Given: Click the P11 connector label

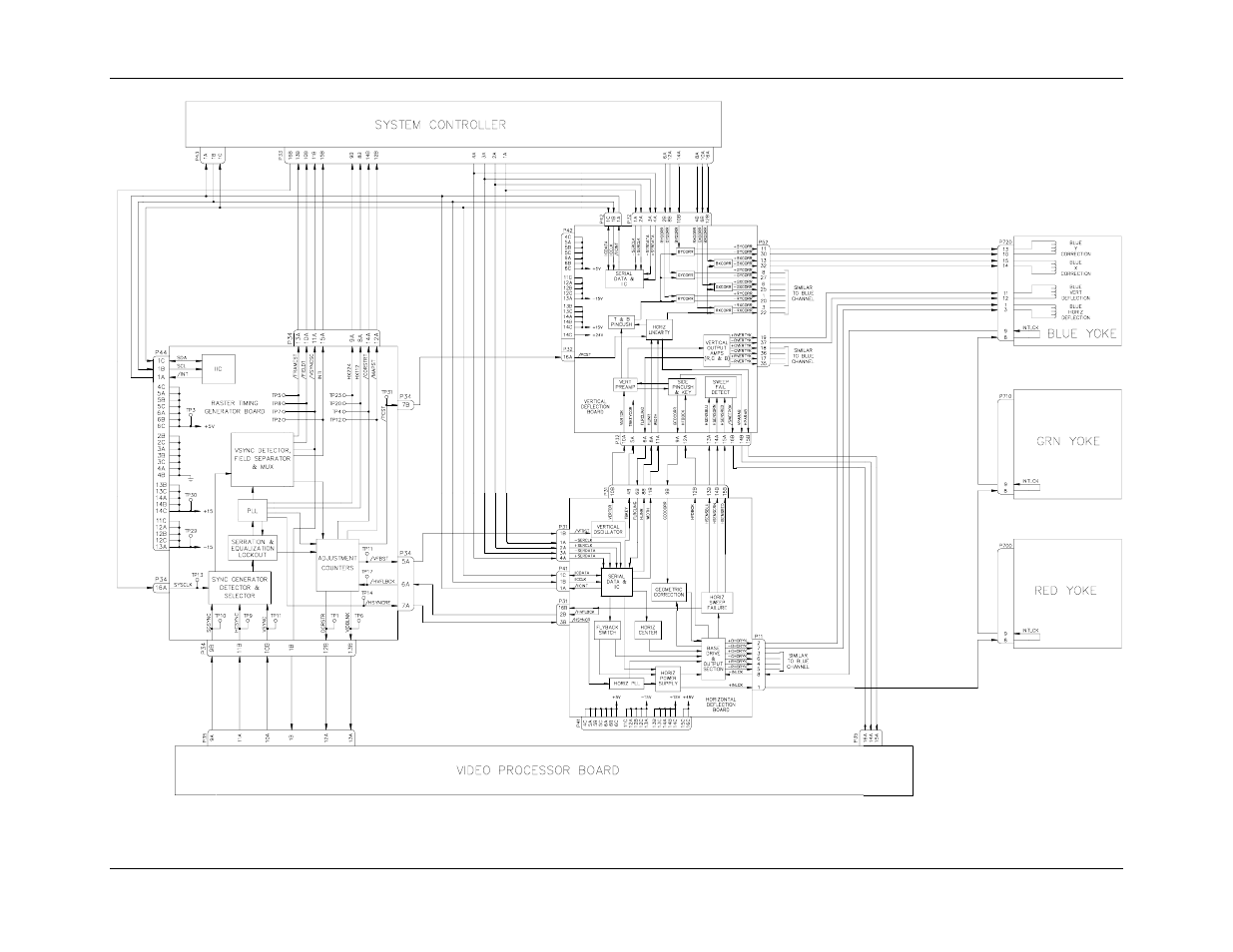Looking at the screenshot, I should coord(760,635).
